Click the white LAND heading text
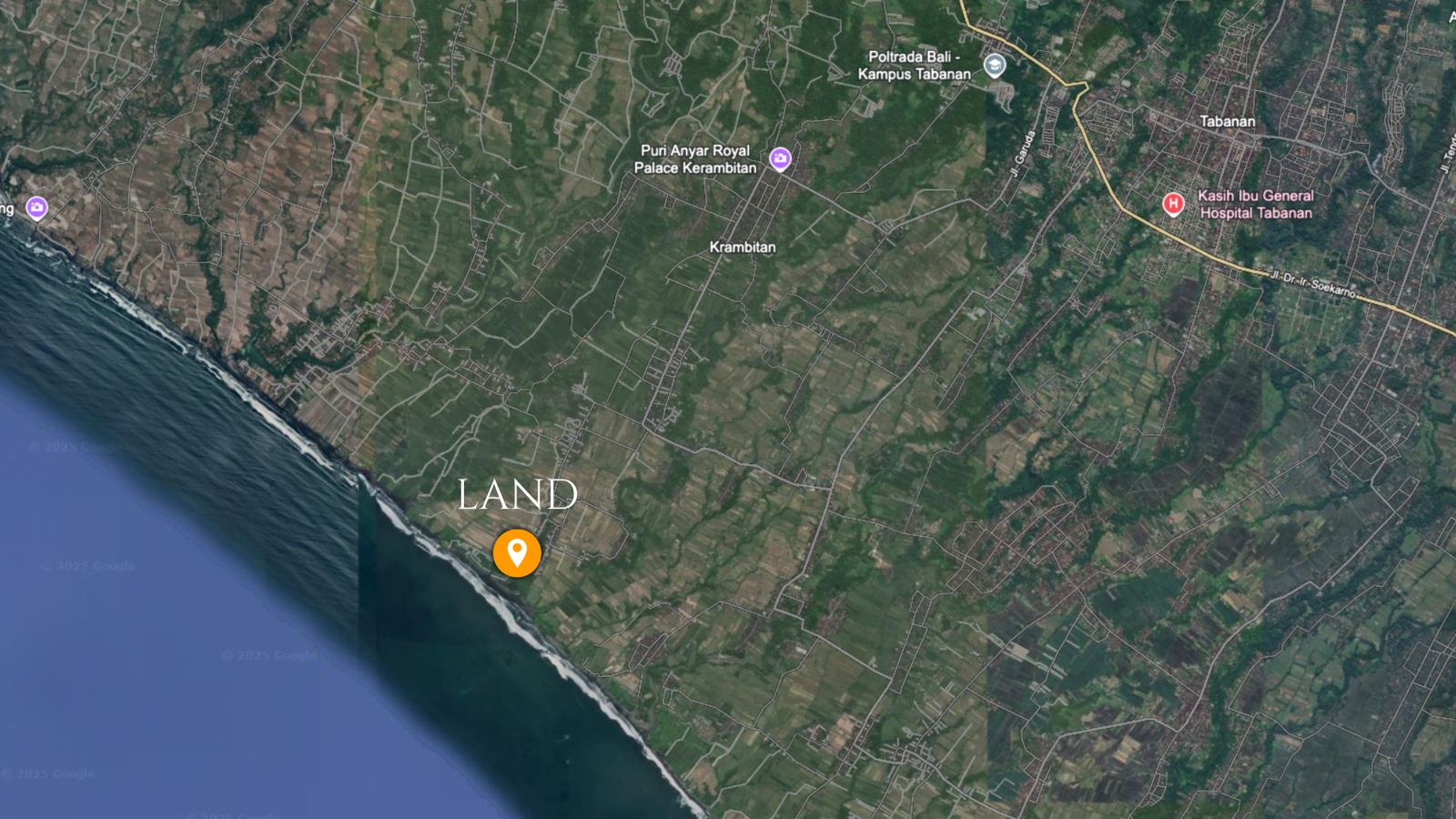Screen dimensions: 1456x819 (x=517, y=495)
